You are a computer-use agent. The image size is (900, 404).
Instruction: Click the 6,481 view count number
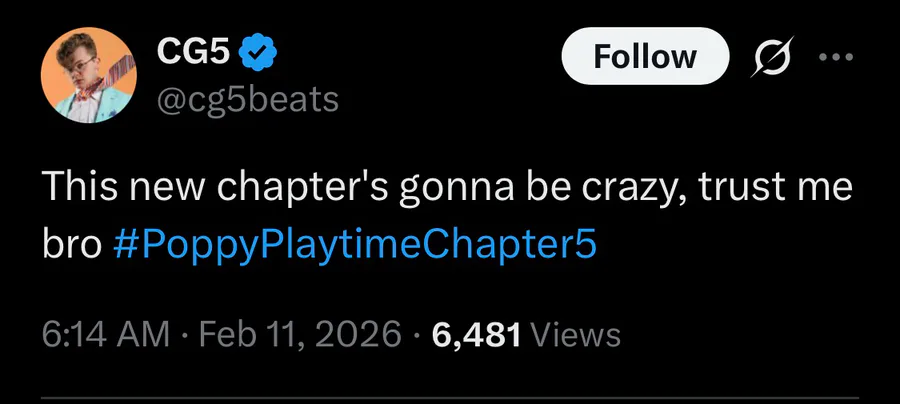(476, 335)
